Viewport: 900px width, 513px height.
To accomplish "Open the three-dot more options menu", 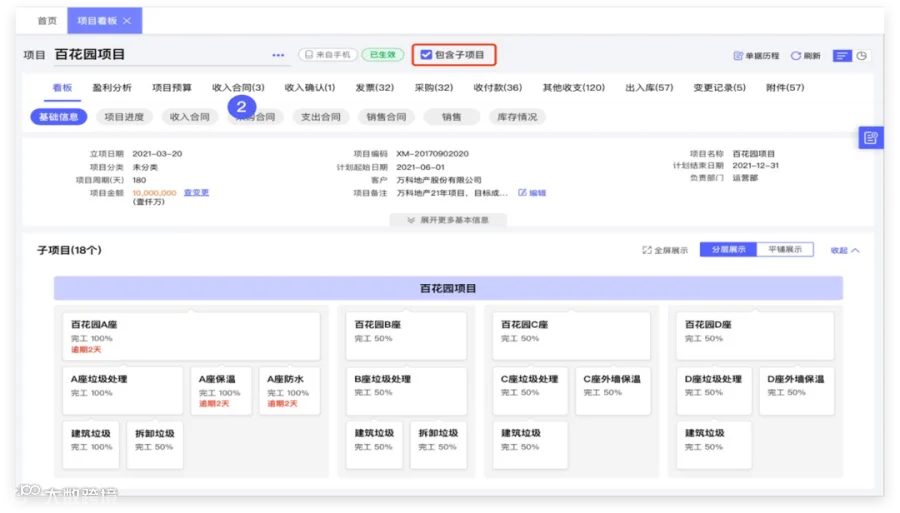I will click(x=278, y=55).
